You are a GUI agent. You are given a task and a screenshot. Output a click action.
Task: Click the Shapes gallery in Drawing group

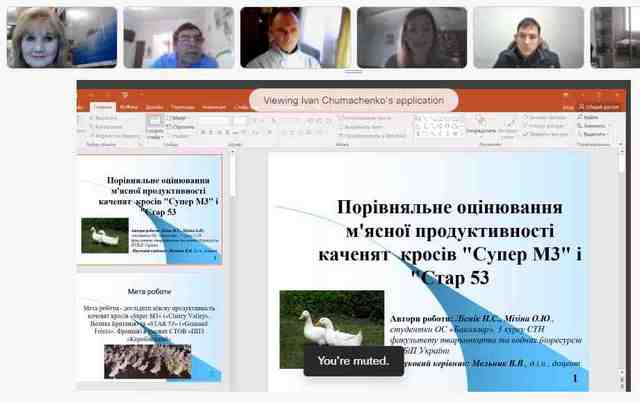point(439,126)
